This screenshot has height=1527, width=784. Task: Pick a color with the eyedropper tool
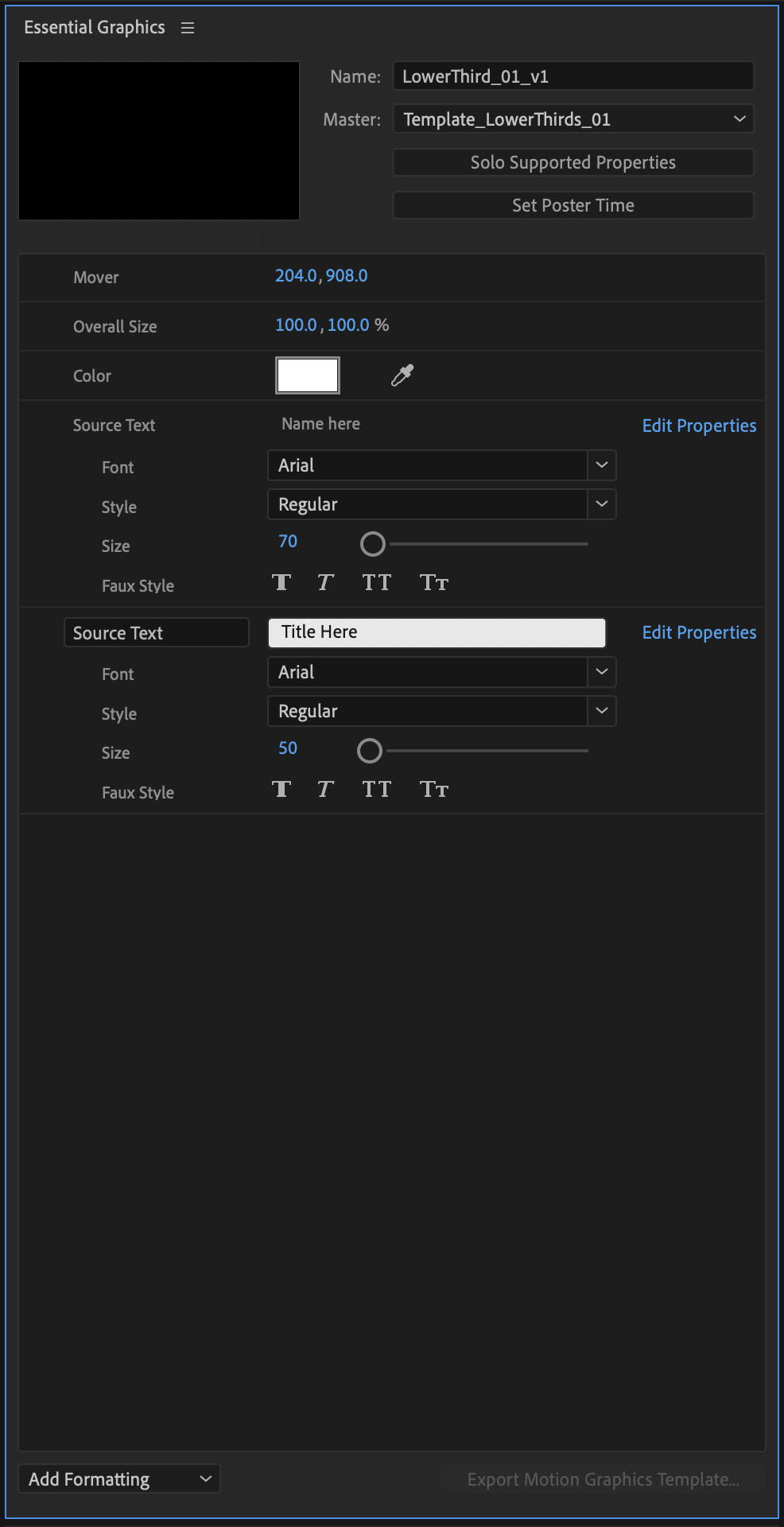(402, 375)
